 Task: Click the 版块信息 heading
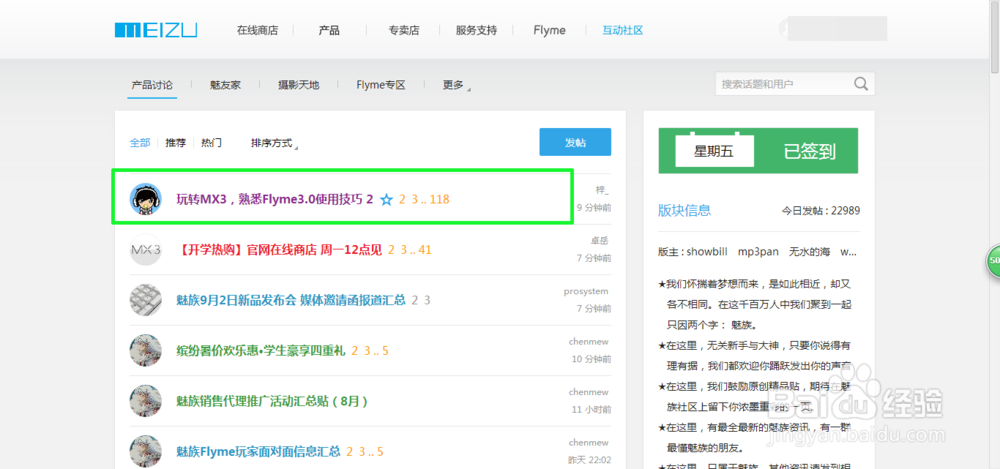684,210
